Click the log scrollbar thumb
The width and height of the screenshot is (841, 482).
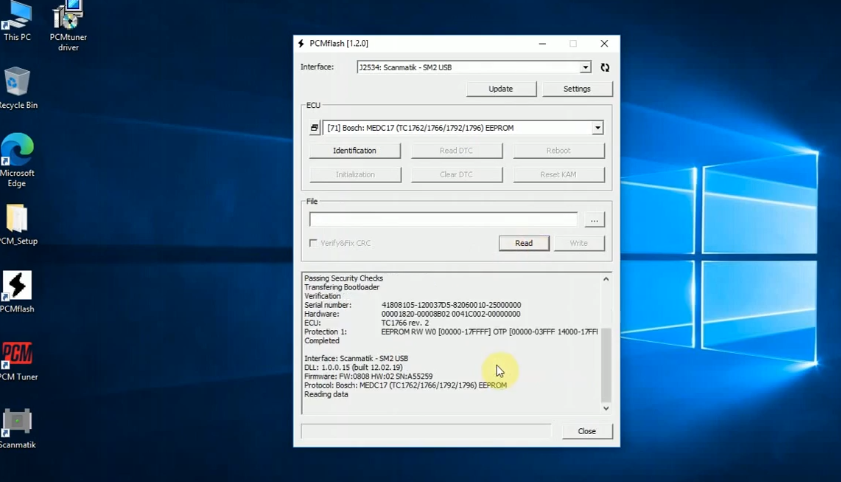(606, 365)
